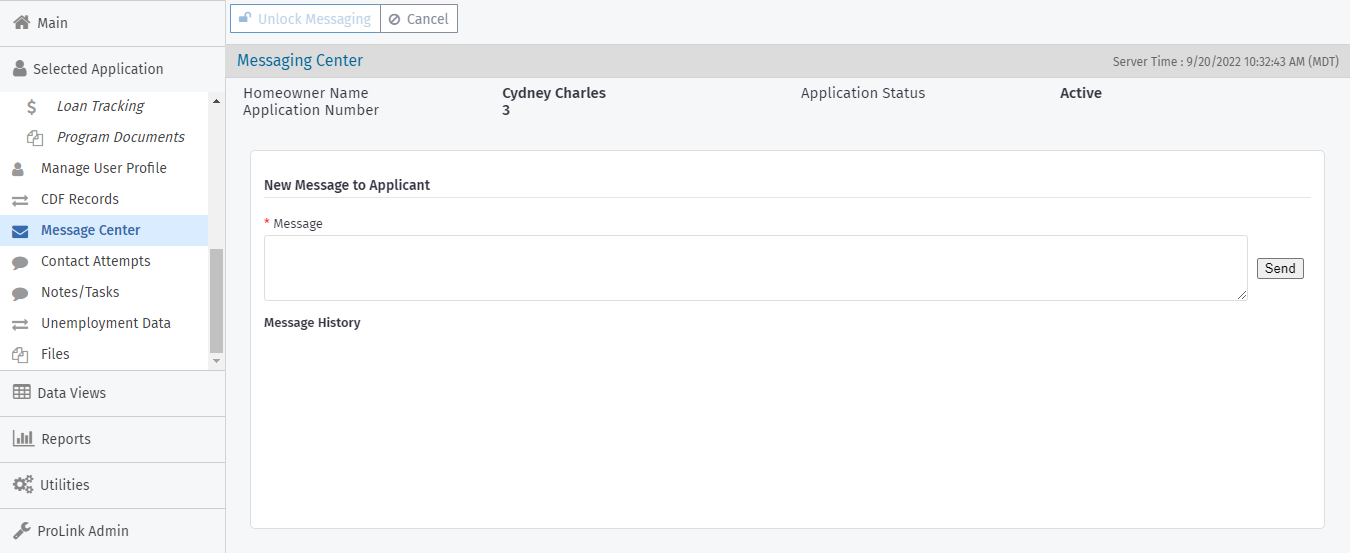Click the Unlock Messaging button
Screen dimensions: 1350x553
coord(305,19)
